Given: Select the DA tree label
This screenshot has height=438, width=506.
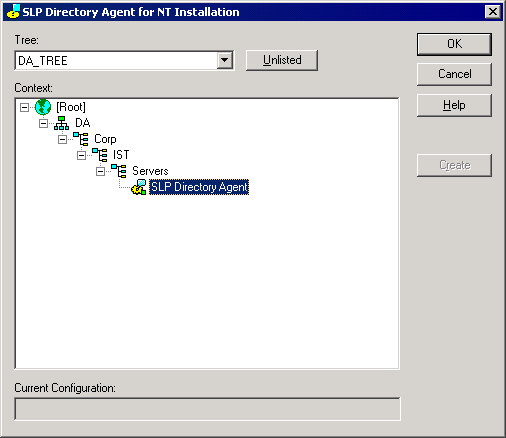Looking at the screenshot, I should (83, 123).
